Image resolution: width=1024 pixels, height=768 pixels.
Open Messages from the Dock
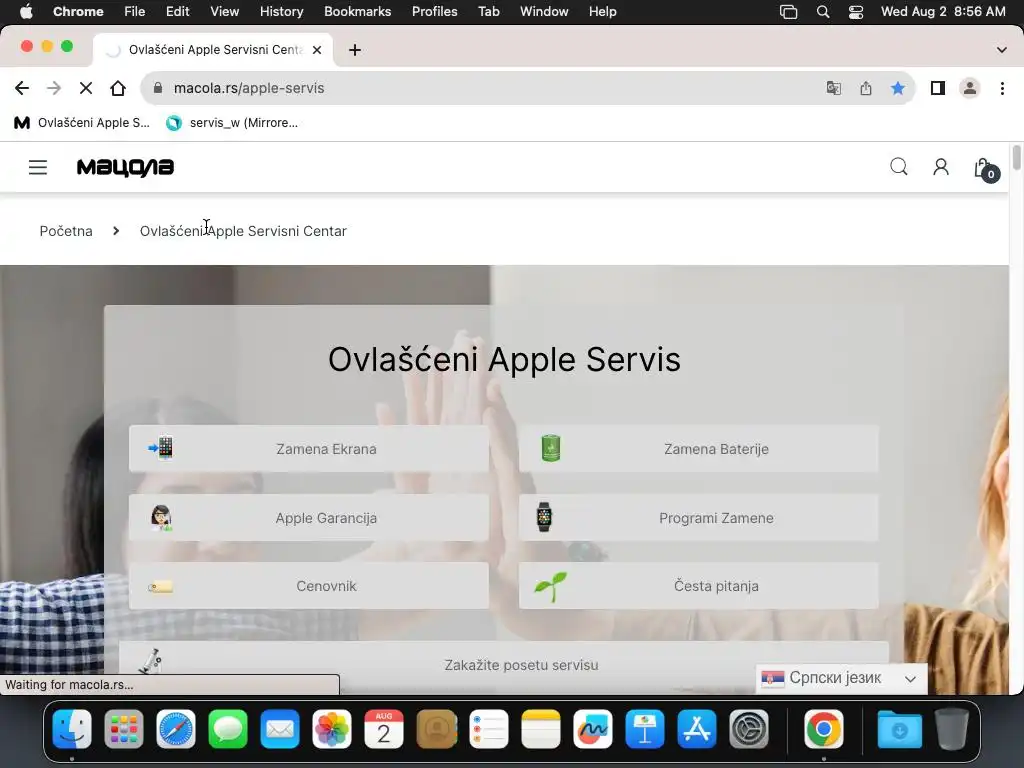228,729
